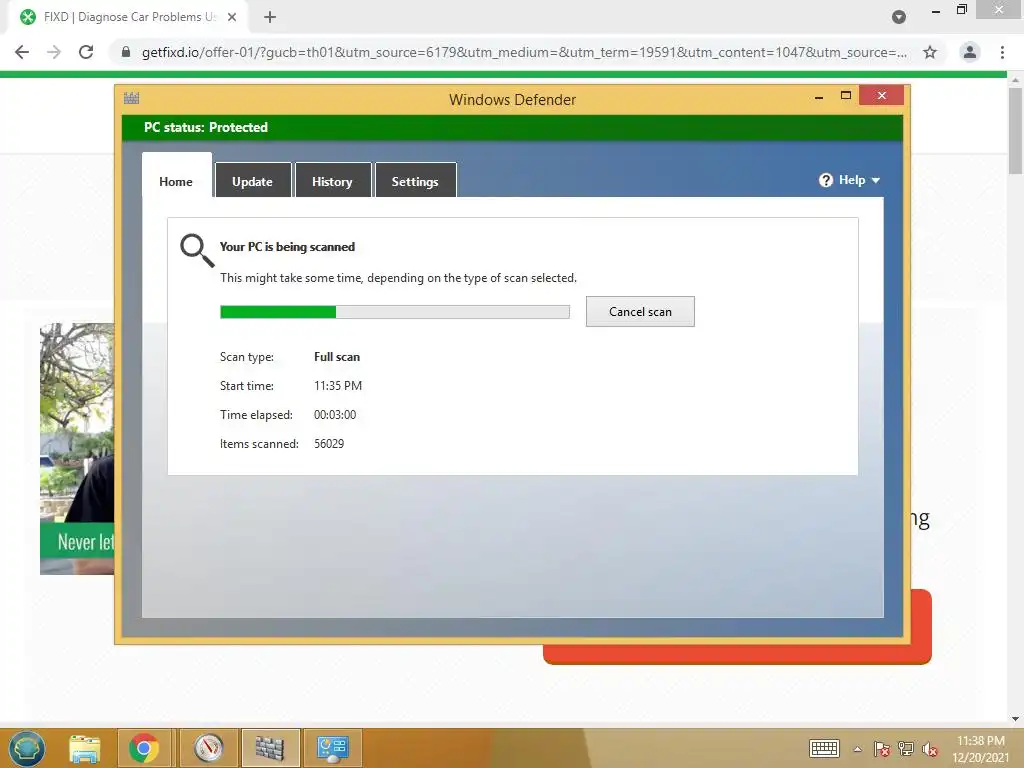The width and height of the screenshot is (1024, 768).
Task: Expand the Help dropdown arrow
Action: click(x=876, y=180)
